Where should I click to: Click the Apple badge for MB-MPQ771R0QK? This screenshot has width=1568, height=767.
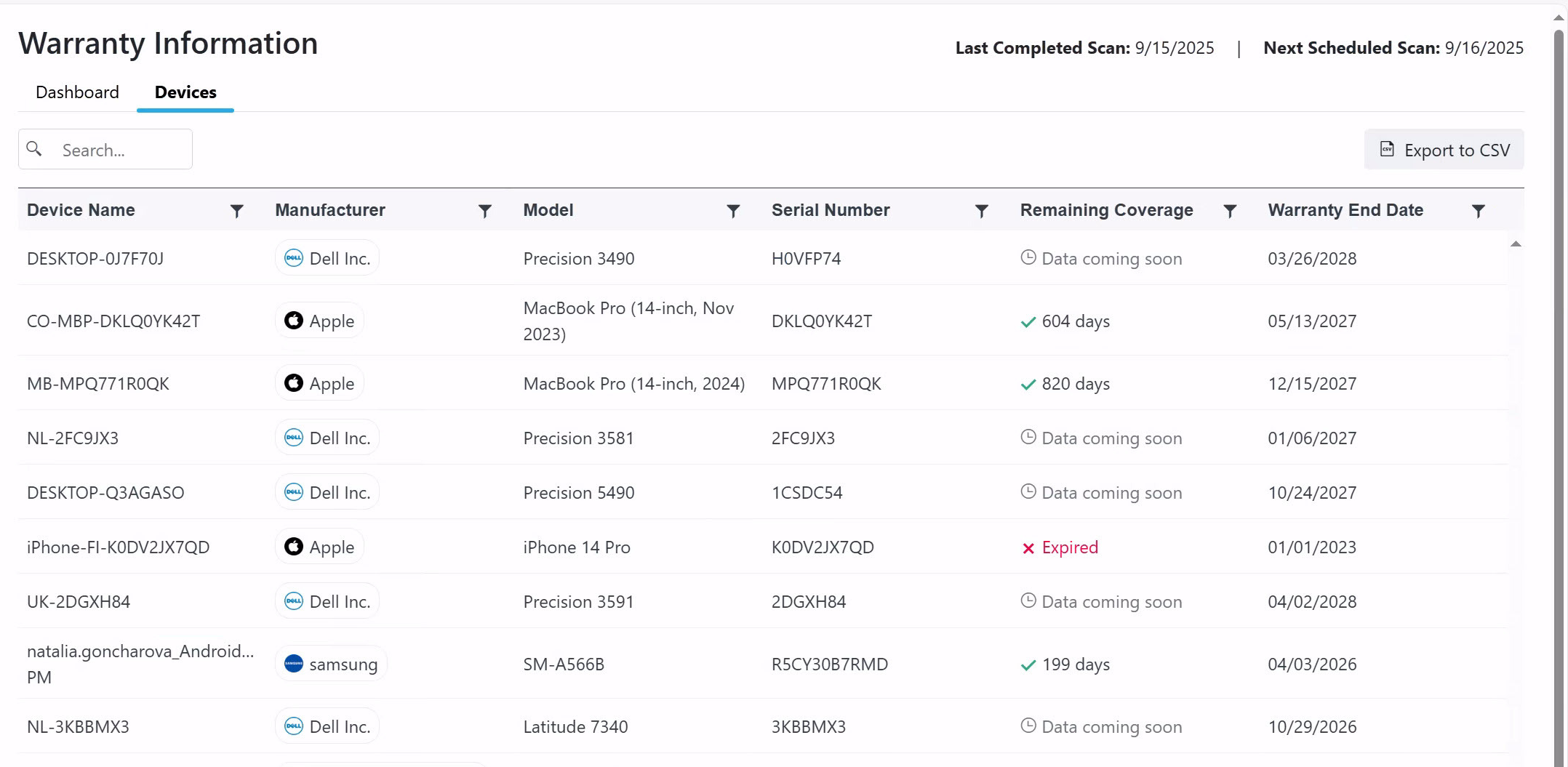tap(319, 383)
